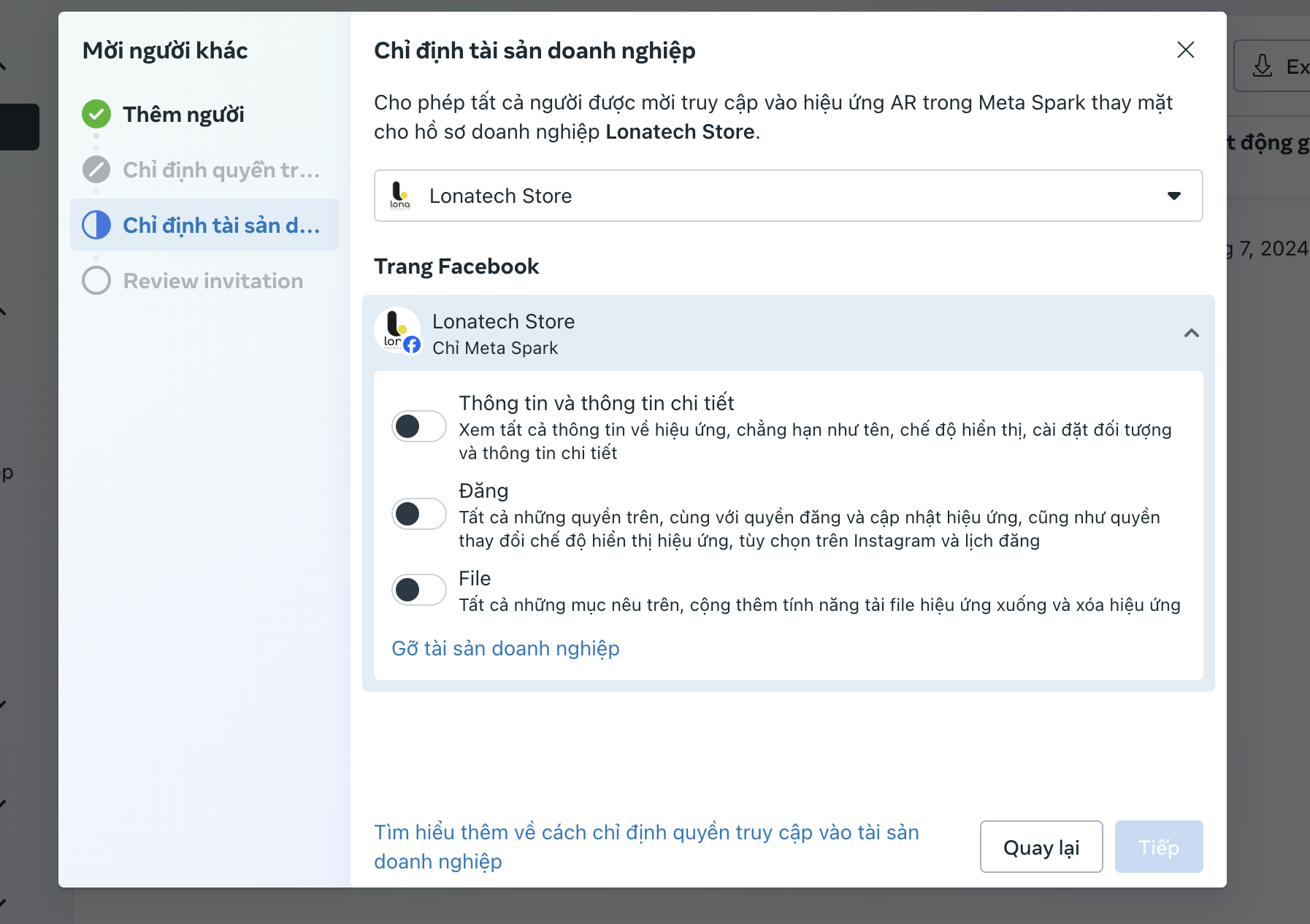Turn on the File permission toggle
Viewport: 1310px width, 924px height.
(419, 590)
